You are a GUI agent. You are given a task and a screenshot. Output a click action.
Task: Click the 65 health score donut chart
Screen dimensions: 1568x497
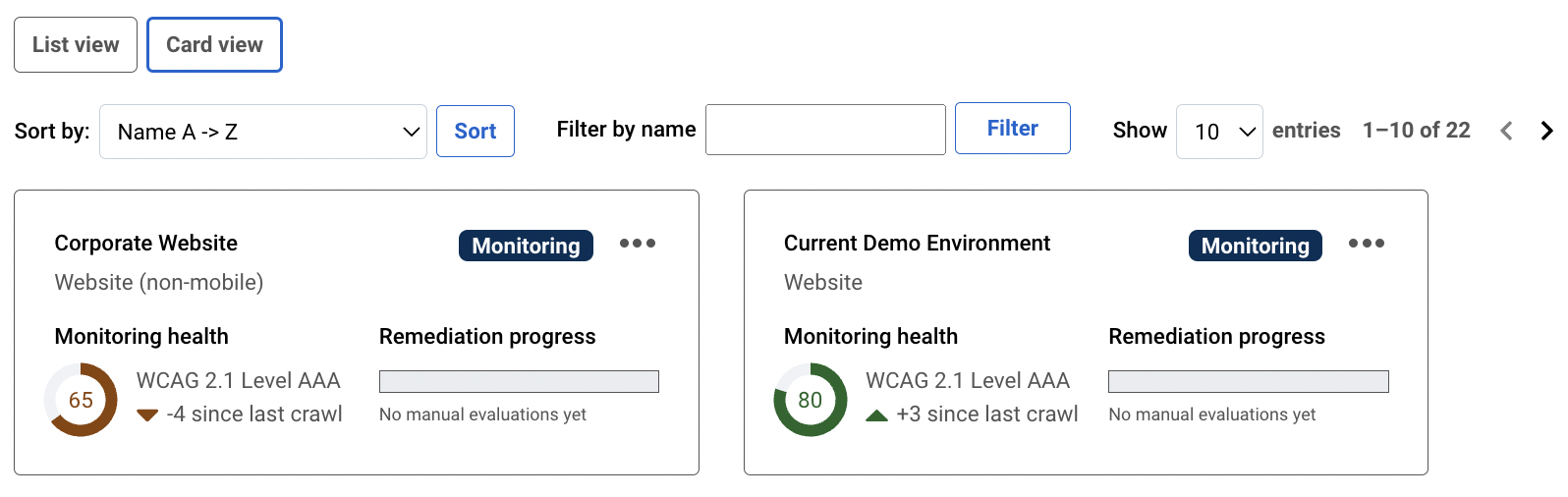point(81,400)
